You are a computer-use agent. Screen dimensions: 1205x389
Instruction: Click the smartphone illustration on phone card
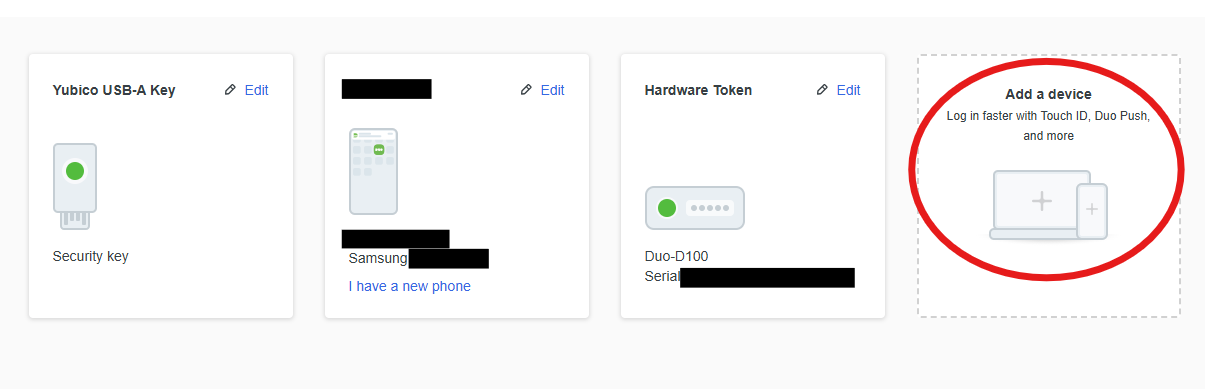(373, 171)
